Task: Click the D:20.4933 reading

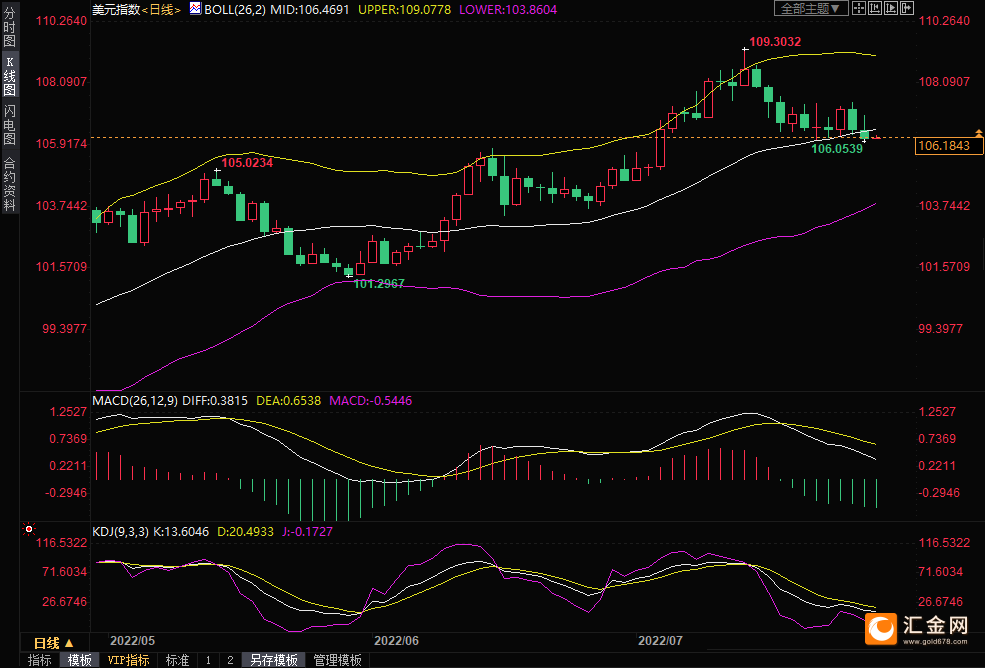Action: click(x=246, y=532)
